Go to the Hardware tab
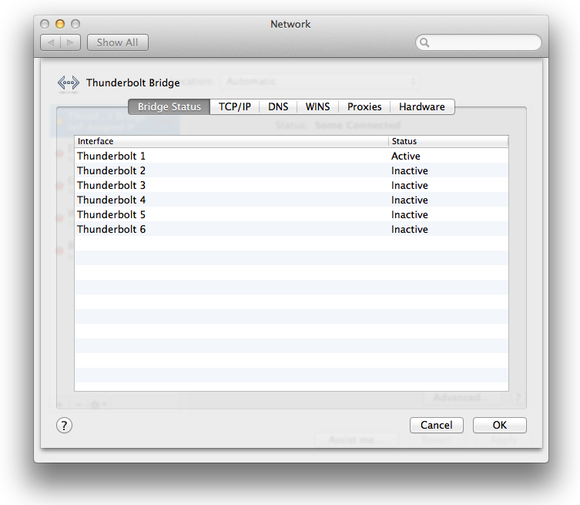580x505 pixels. (422, 107)
